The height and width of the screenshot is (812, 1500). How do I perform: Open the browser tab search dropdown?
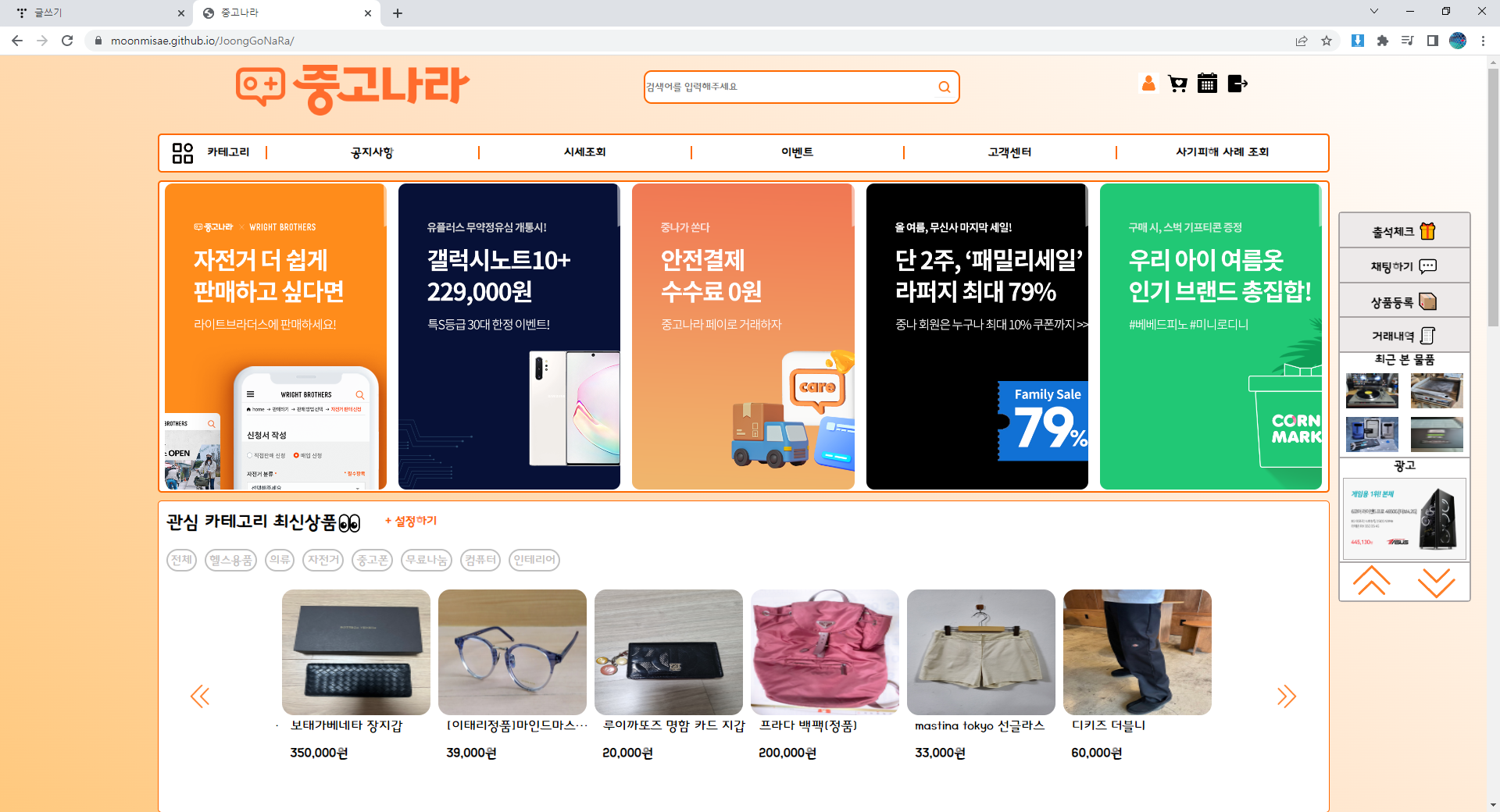pyautogui.click(x=1374, y=12)
